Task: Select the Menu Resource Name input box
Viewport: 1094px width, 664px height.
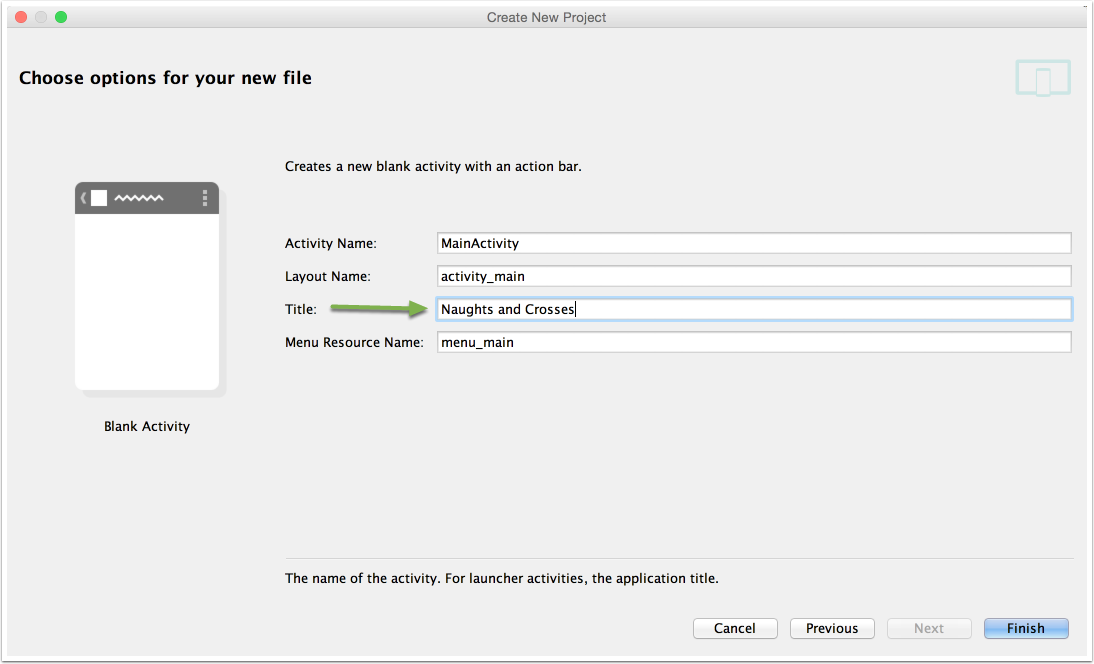Action: tap(754, 342)
